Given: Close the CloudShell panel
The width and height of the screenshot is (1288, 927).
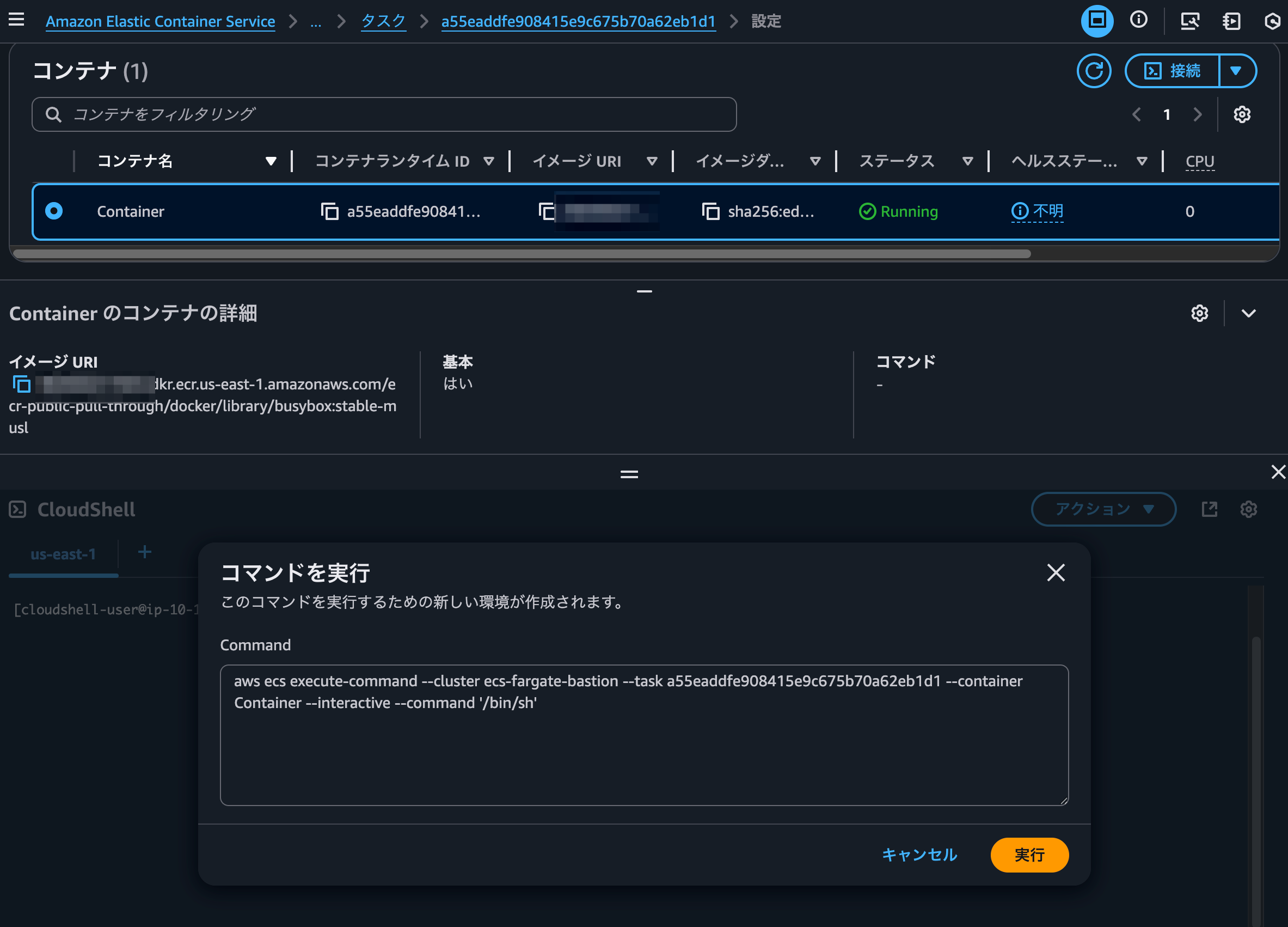Looking at the screenshot, I should click(x=1278, y=472).
